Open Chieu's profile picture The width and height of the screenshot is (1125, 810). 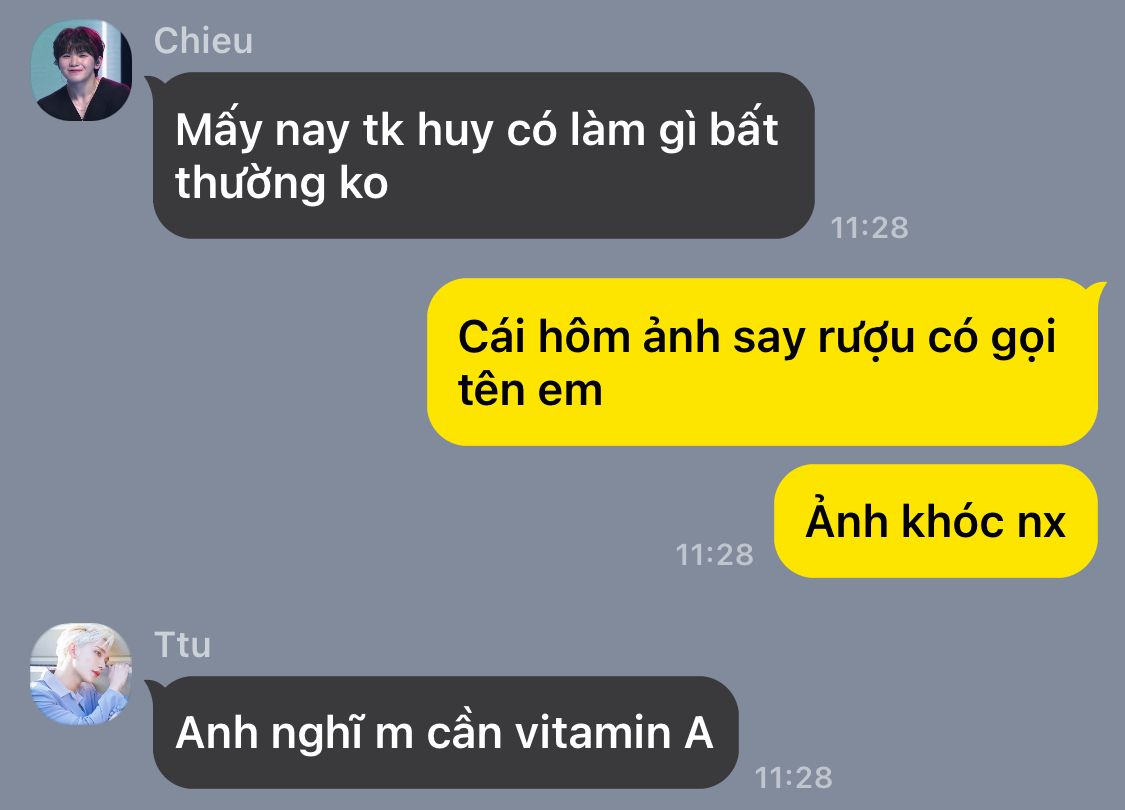[x=80, y=70]
